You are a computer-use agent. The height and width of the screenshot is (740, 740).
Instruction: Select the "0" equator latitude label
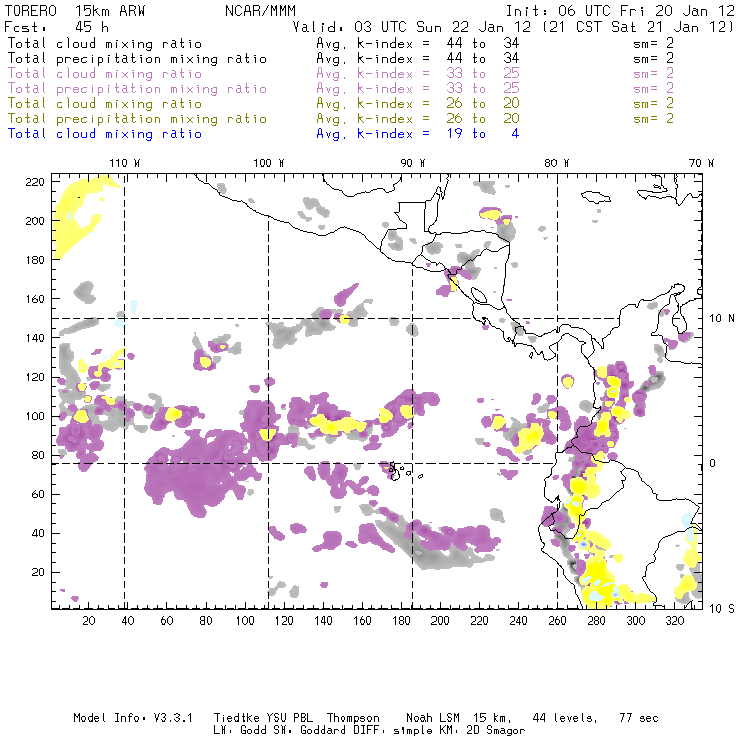(x=713, y=463)
